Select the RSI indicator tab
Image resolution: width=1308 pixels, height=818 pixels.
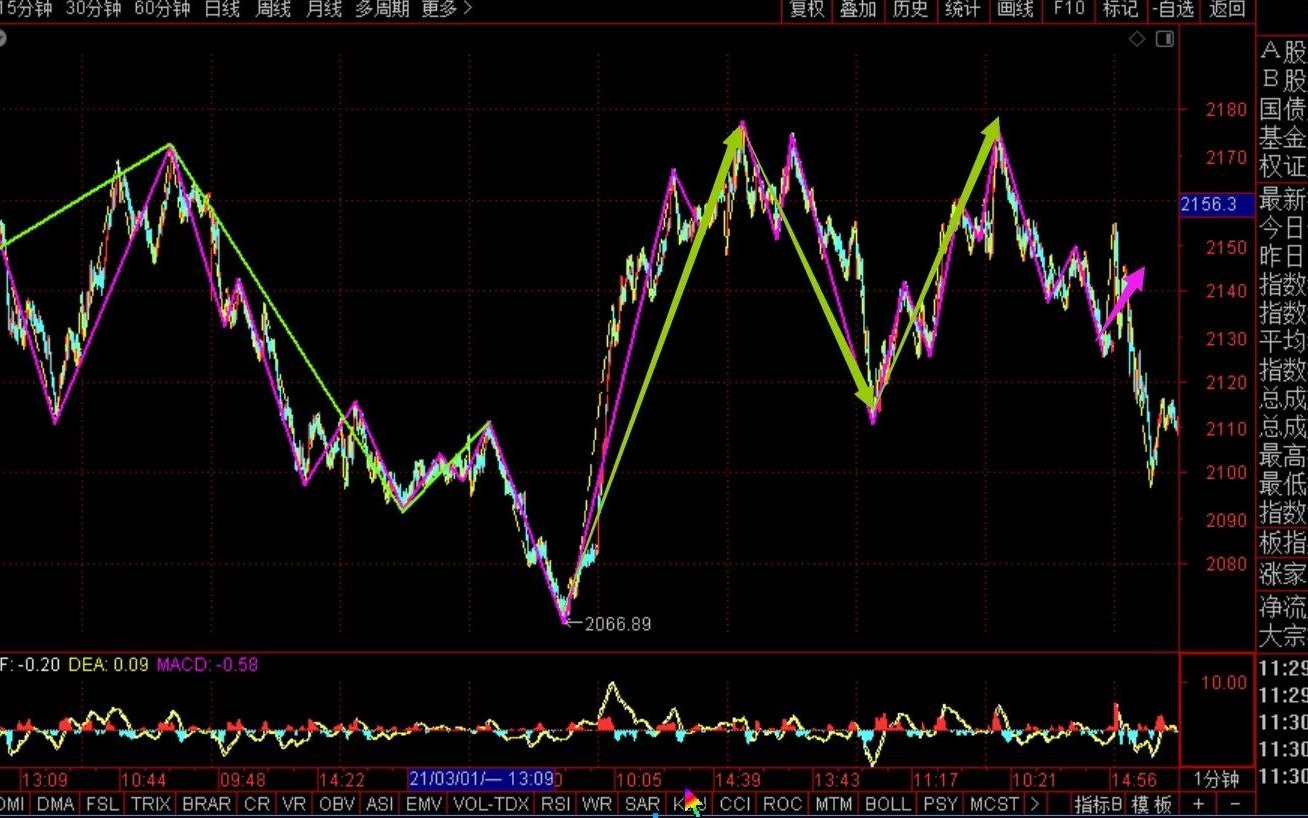point(555,804)
